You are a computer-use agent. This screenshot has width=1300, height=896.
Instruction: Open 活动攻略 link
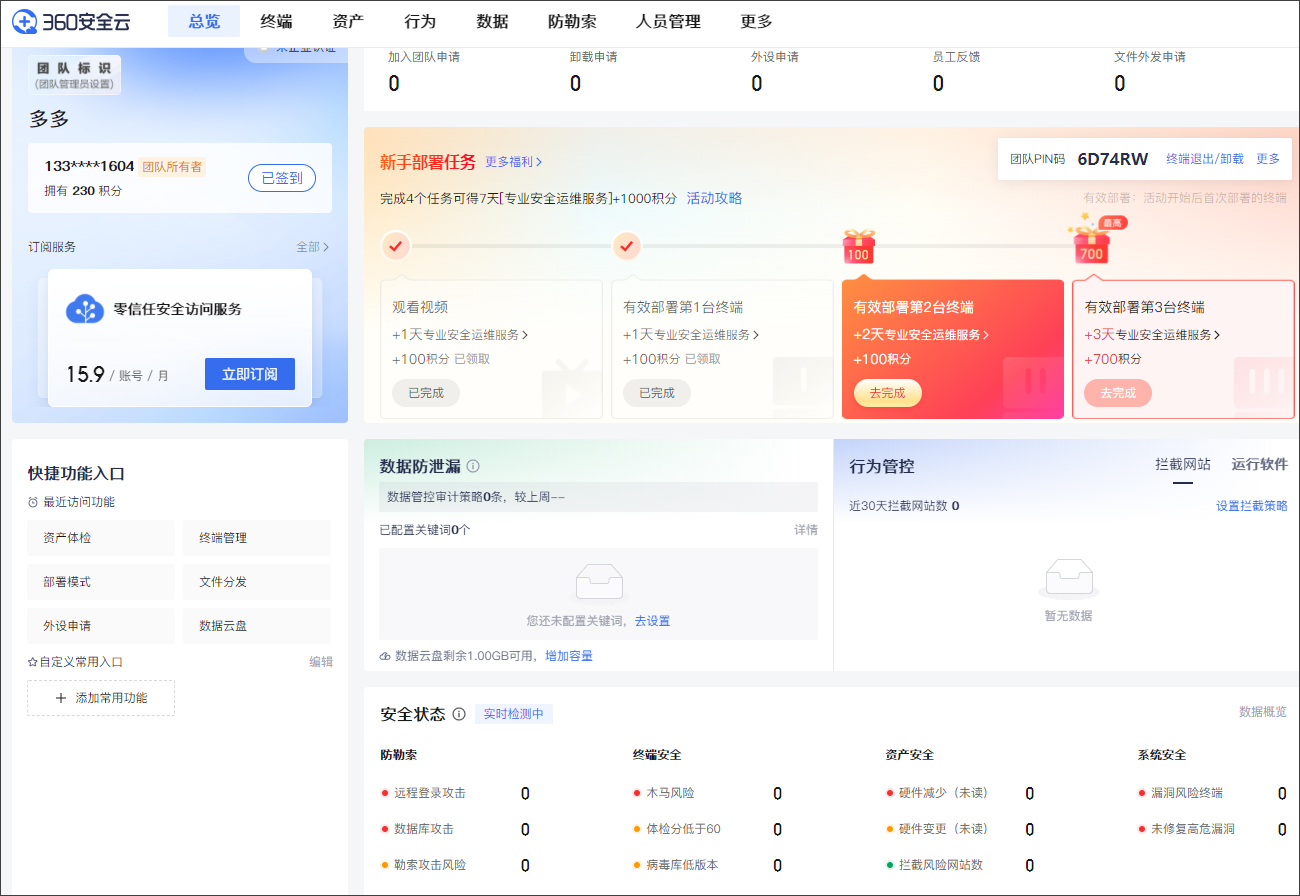tap(715, 198)
